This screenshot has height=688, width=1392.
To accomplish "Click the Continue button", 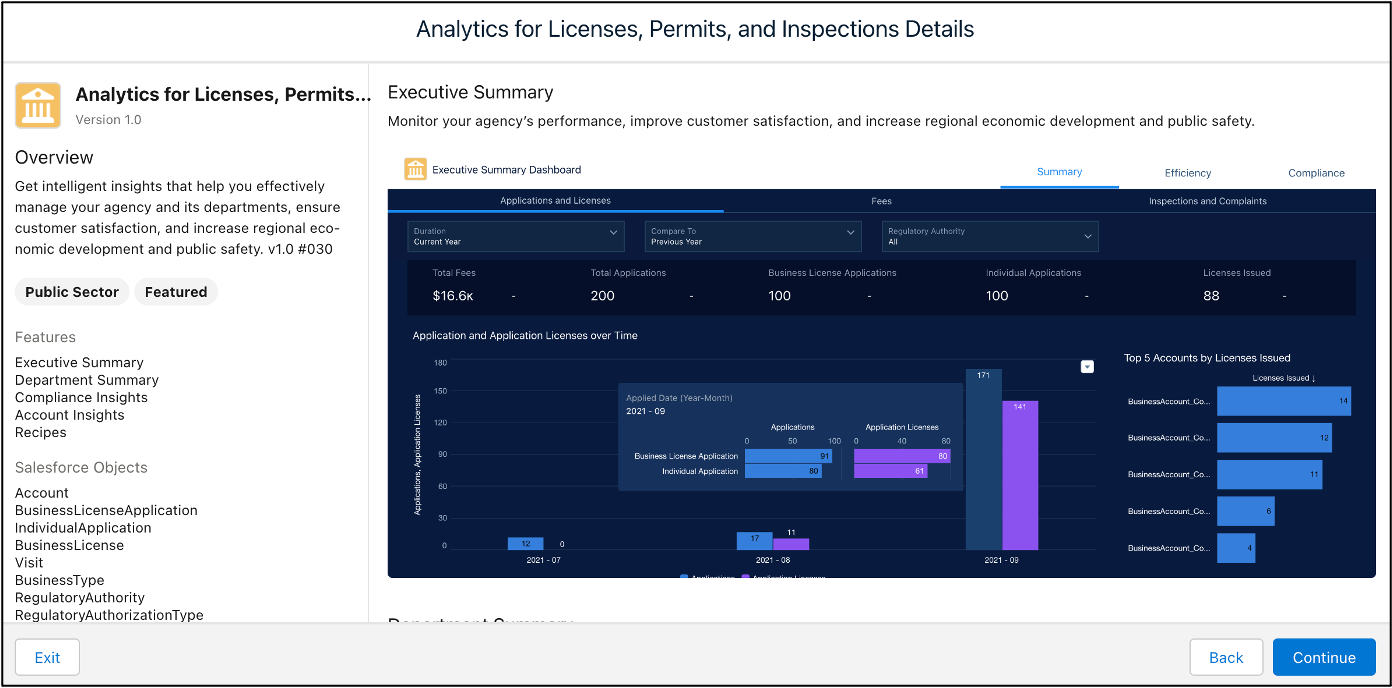I will (1324, 657).
